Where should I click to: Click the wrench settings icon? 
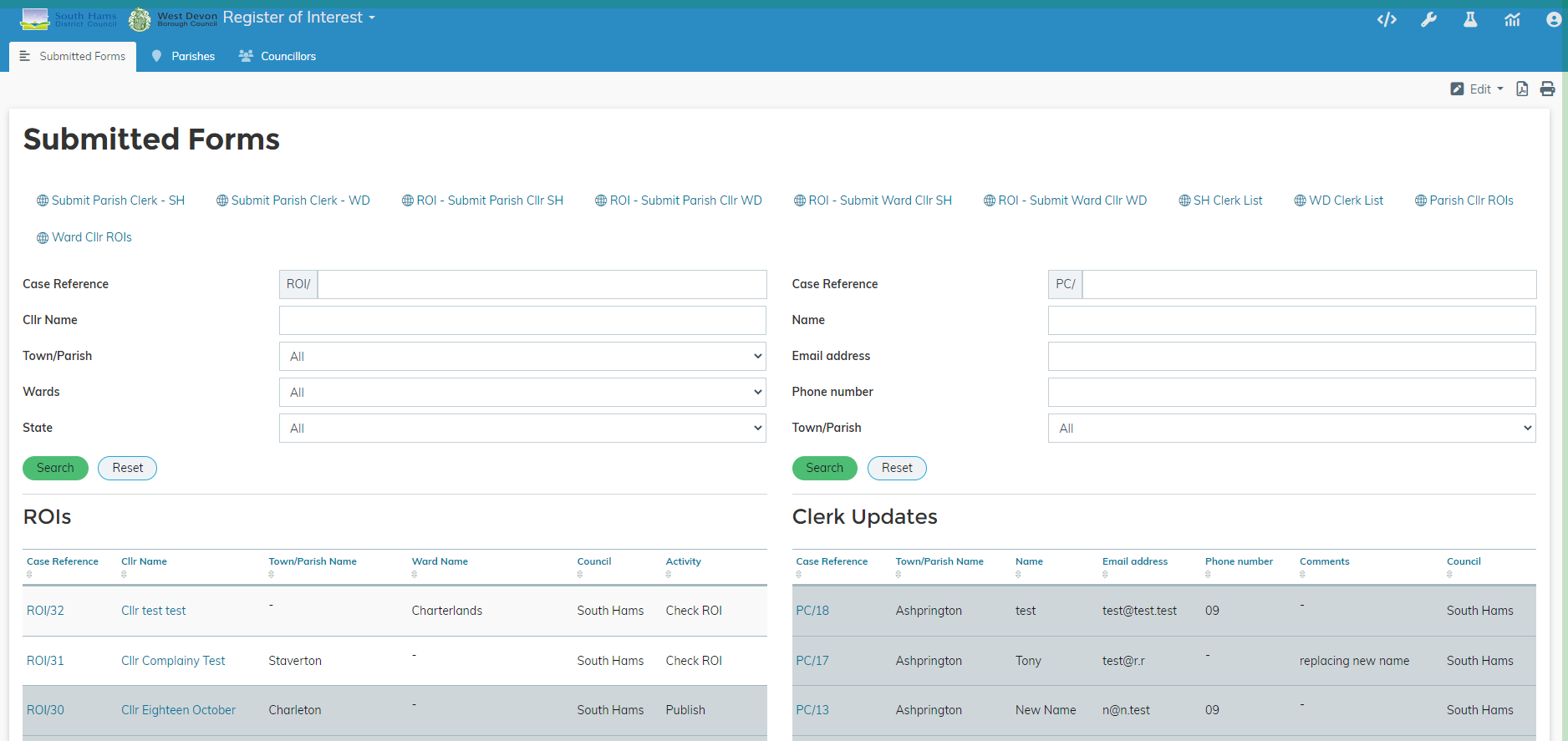(1428, 19)
